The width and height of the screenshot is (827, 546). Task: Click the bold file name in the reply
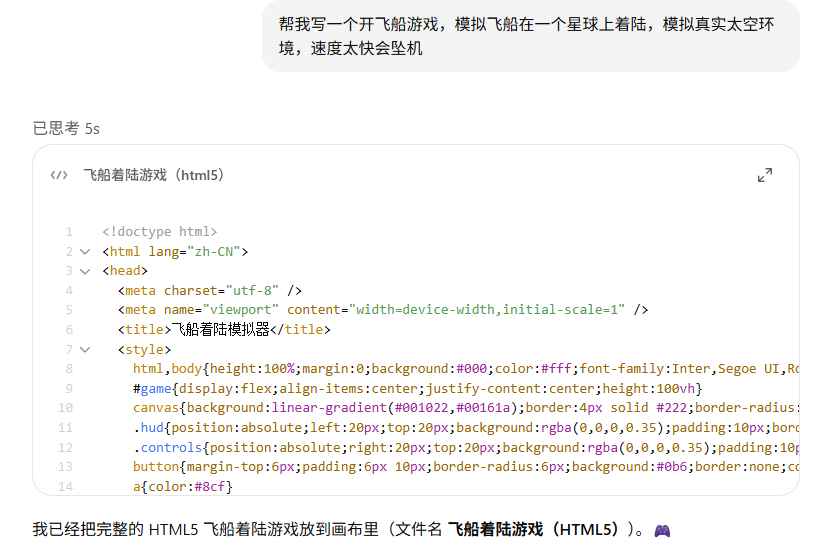tap(543, 530)
